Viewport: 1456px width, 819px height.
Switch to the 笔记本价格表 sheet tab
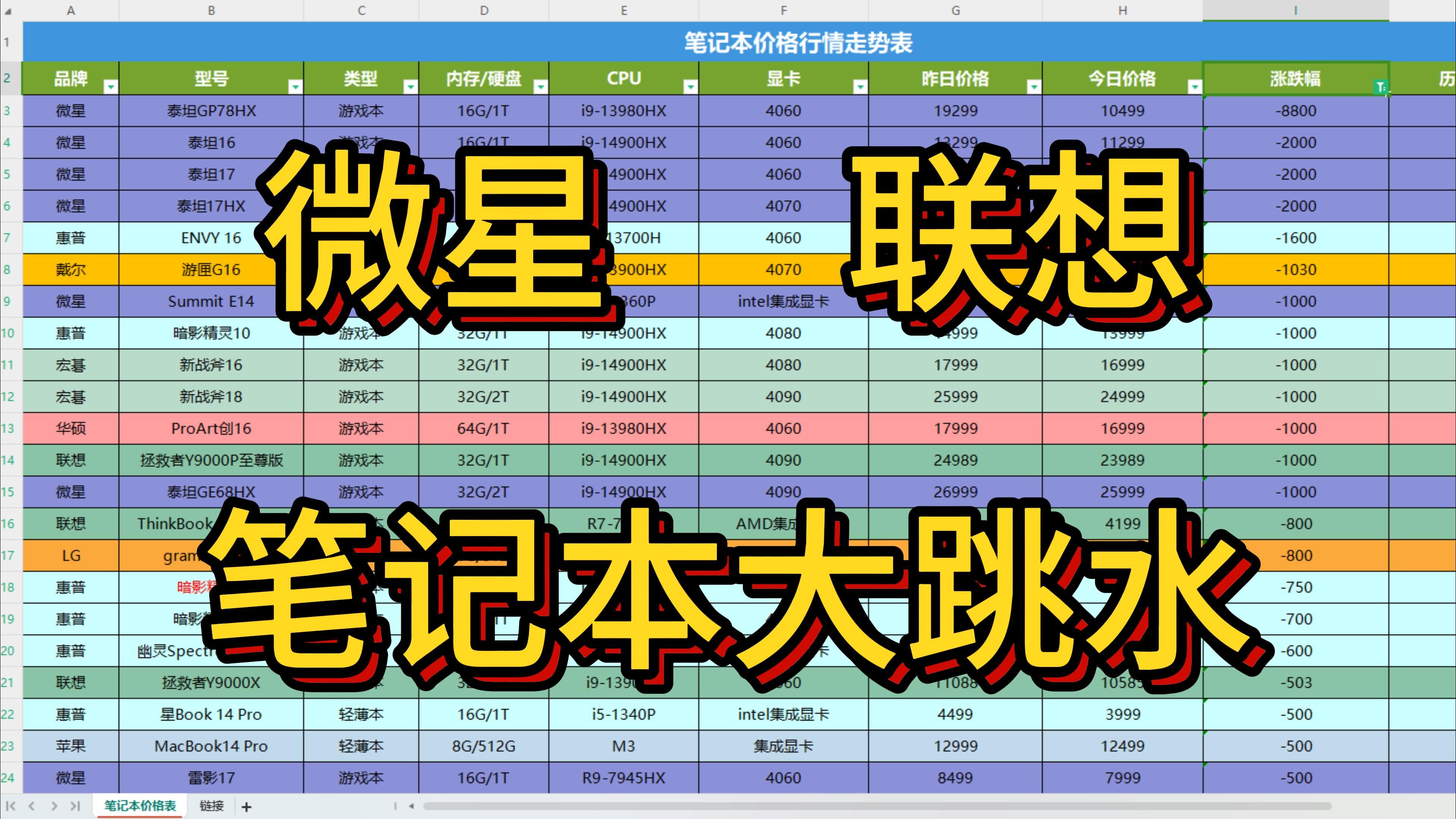coord(140,806)
